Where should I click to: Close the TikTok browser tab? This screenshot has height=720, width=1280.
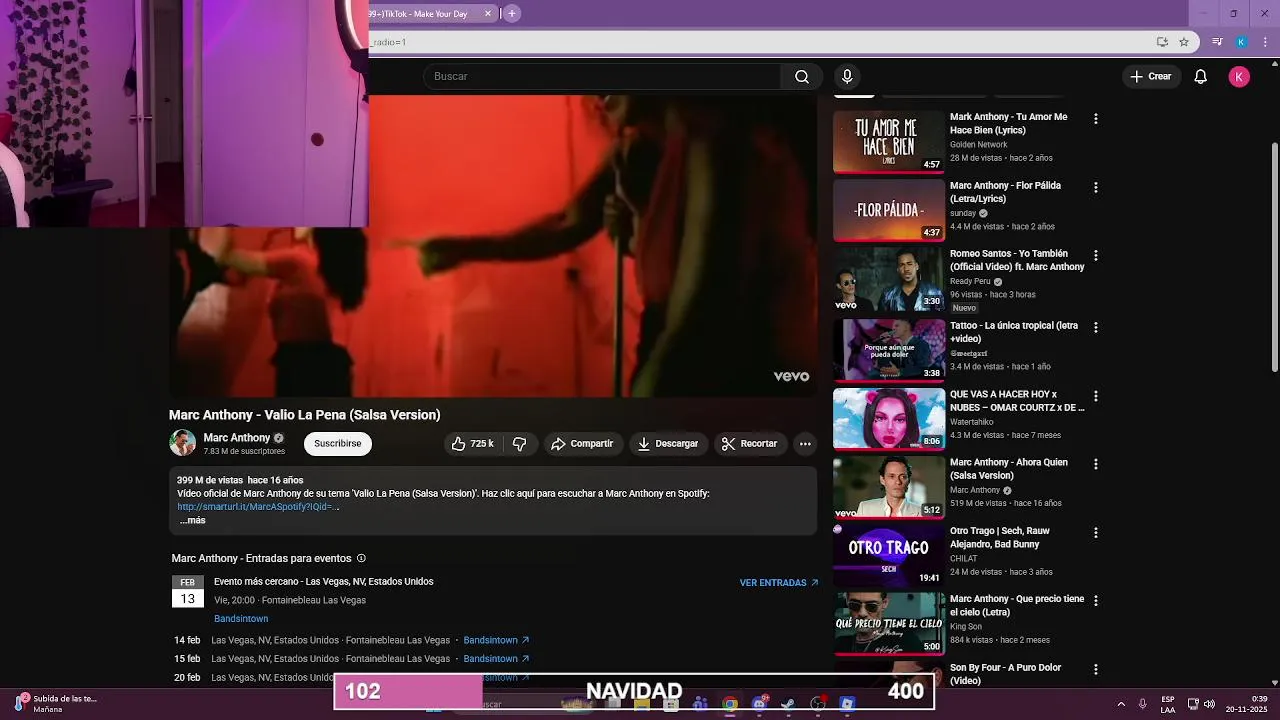[488, 14]
